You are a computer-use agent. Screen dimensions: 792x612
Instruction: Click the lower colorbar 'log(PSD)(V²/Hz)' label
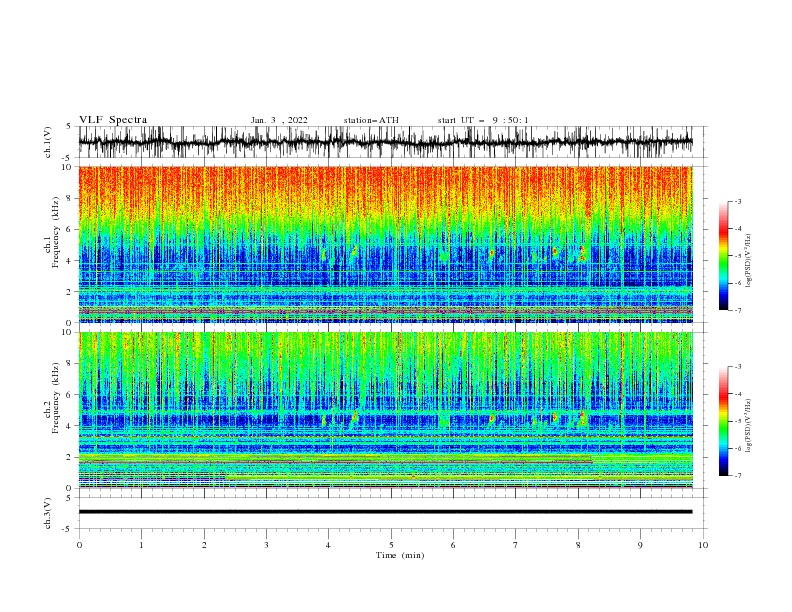[x=749, y=425]
